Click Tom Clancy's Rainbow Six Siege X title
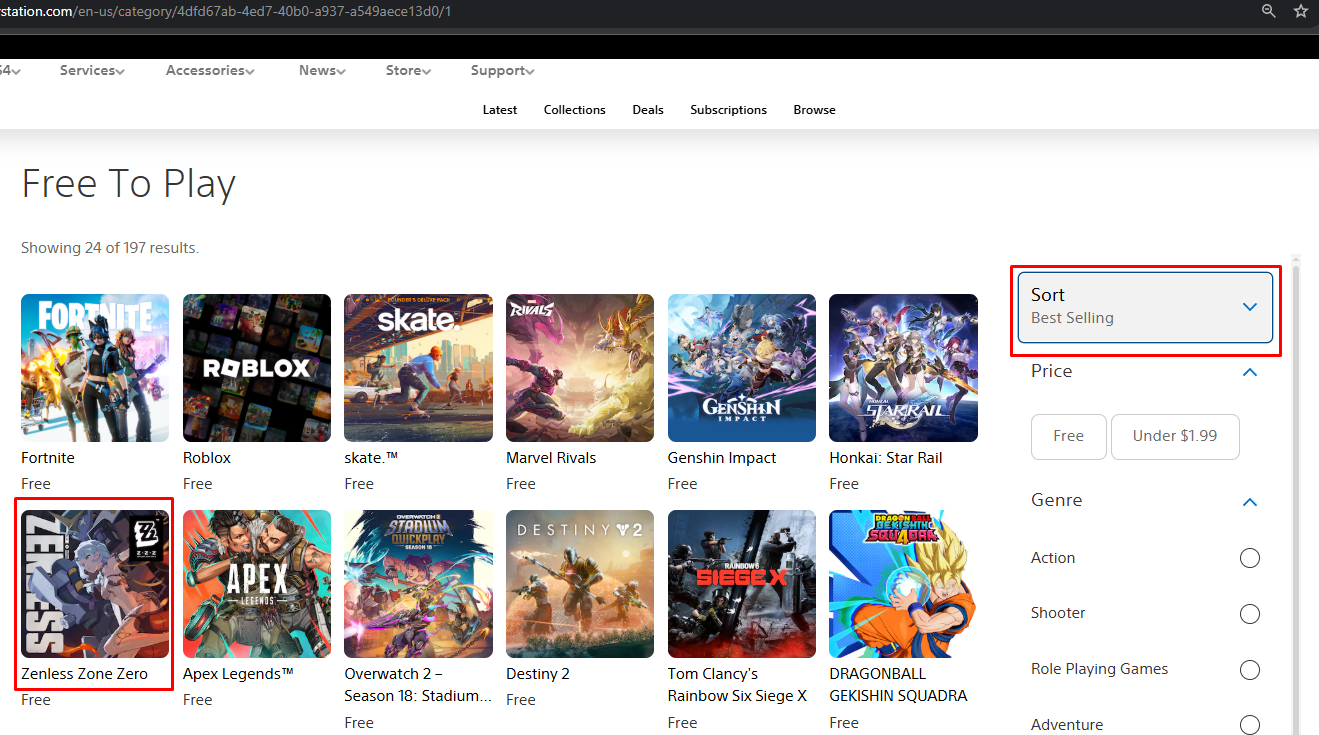Screen dimensions: 1319x735 pos(738,685)
